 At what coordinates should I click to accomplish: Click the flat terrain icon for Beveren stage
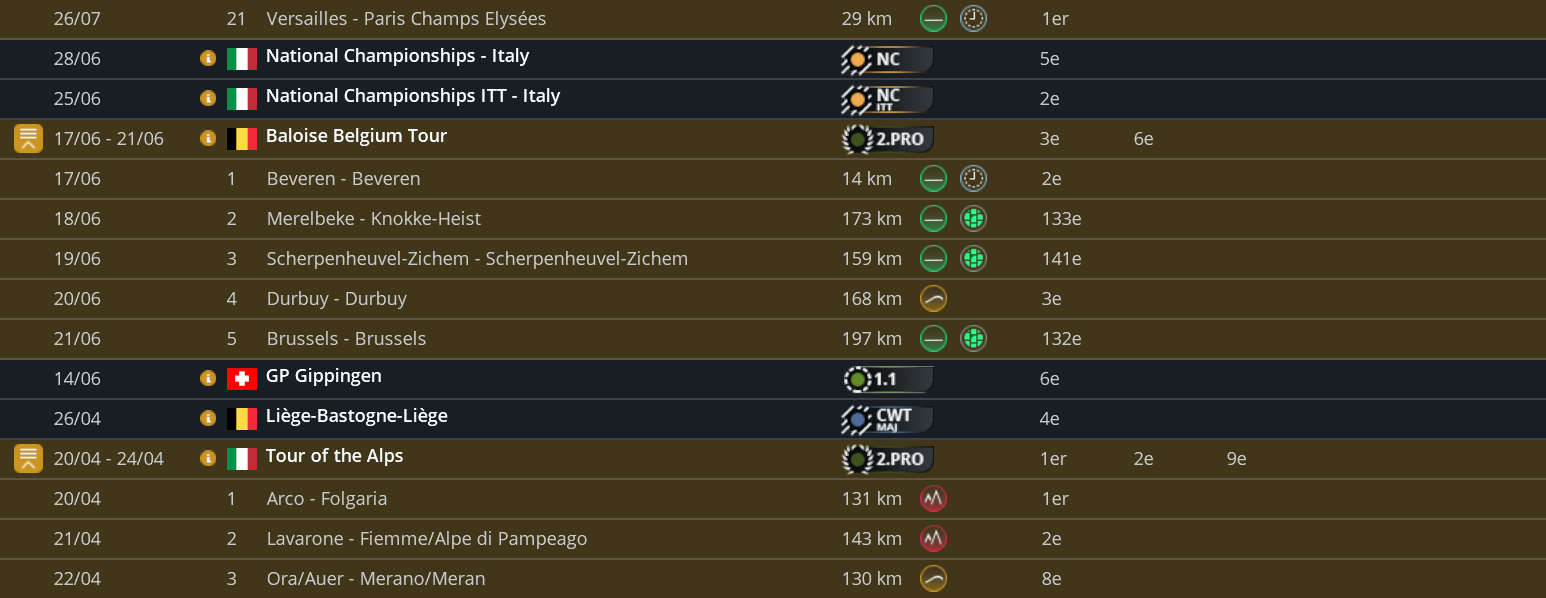(933, 179)
